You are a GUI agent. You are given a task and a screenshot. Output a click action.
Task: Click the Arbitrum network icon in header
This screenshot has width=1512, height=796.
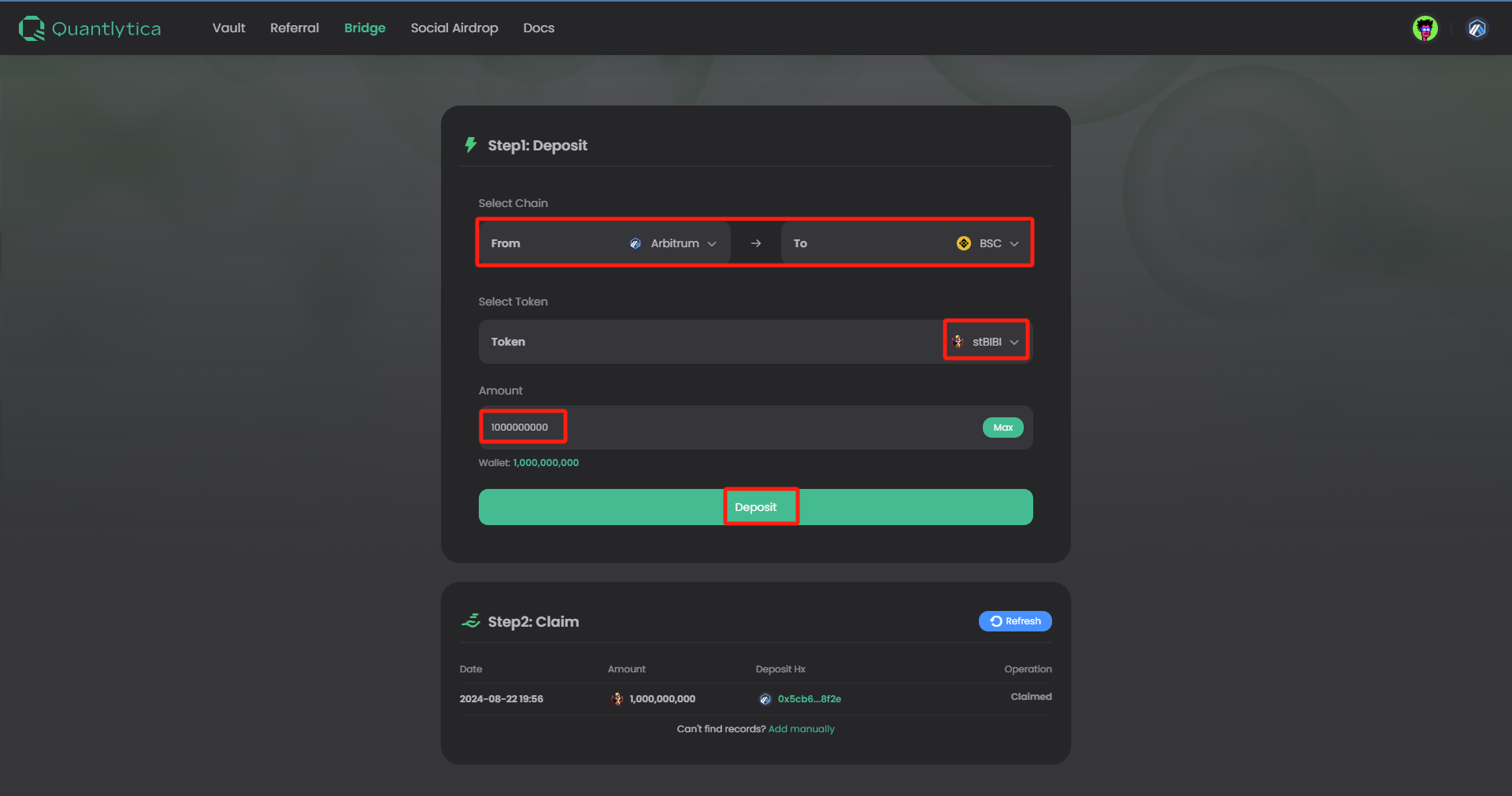1477,28
